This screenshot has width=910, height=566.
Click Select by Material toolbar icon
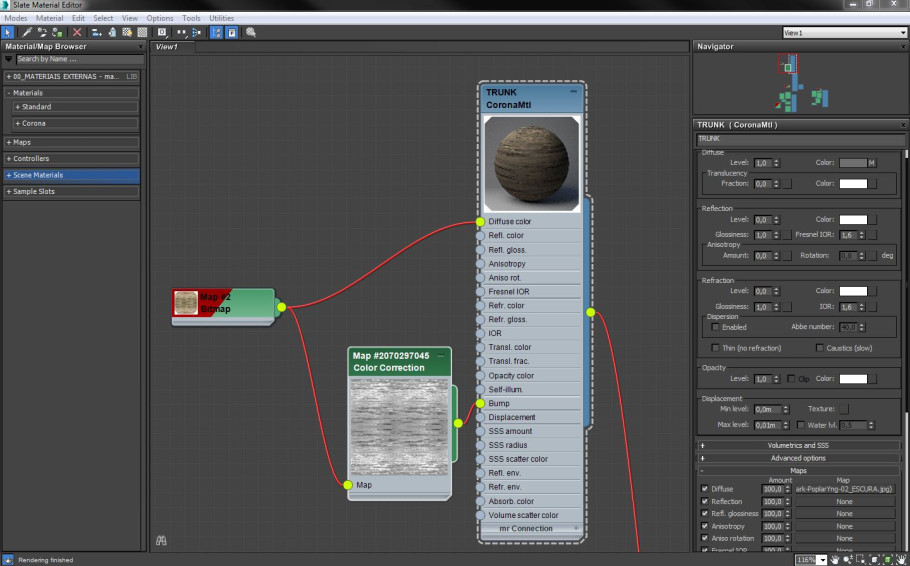point(251,33)
